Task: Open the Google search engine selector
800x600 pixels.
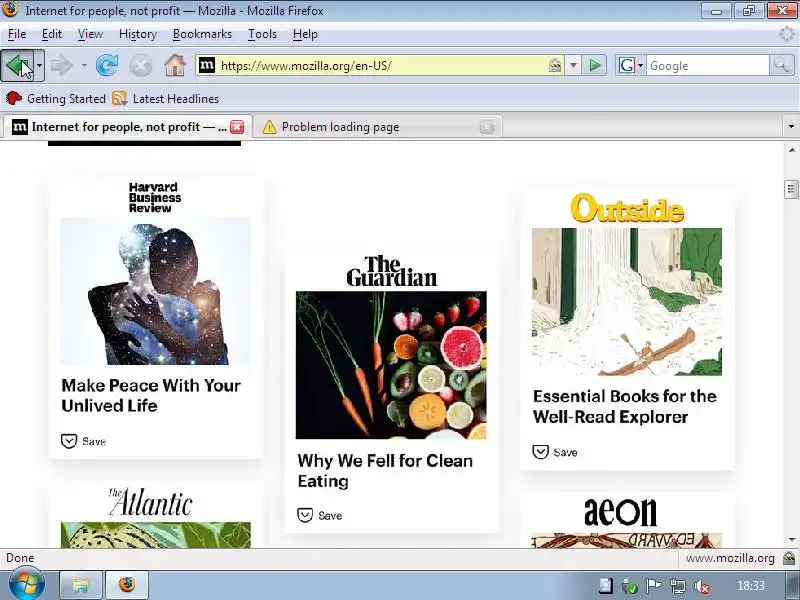Action: [631, 65]
